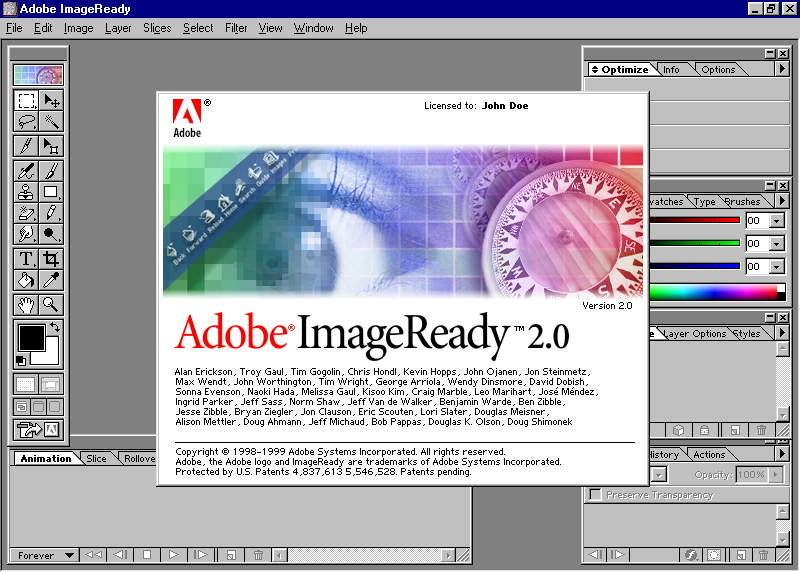Choose the Paint Bucket tool
800x572 pixels.
click(27, 281)
